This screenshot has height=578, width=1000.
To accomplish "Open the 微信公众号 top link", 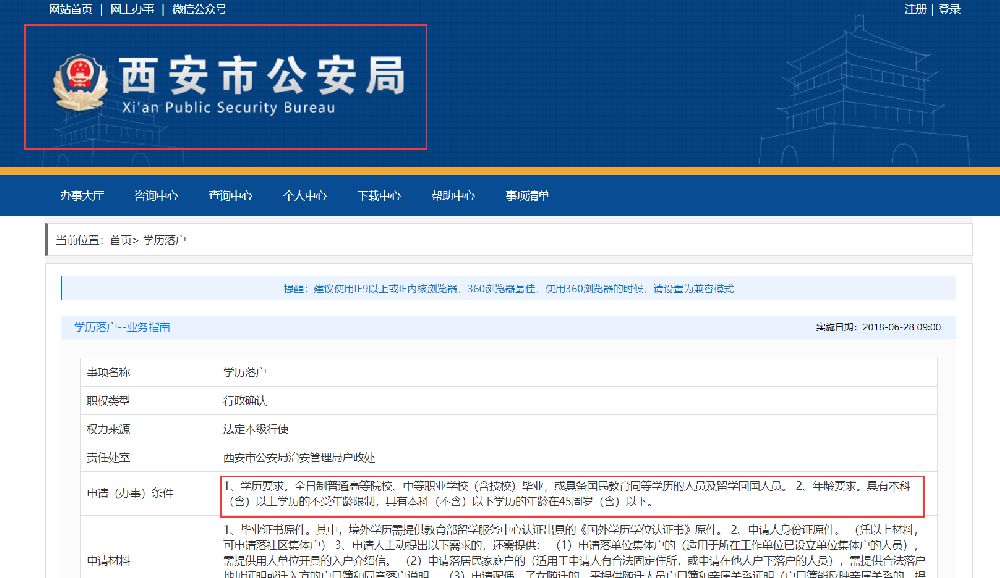I will pos(198,9).
